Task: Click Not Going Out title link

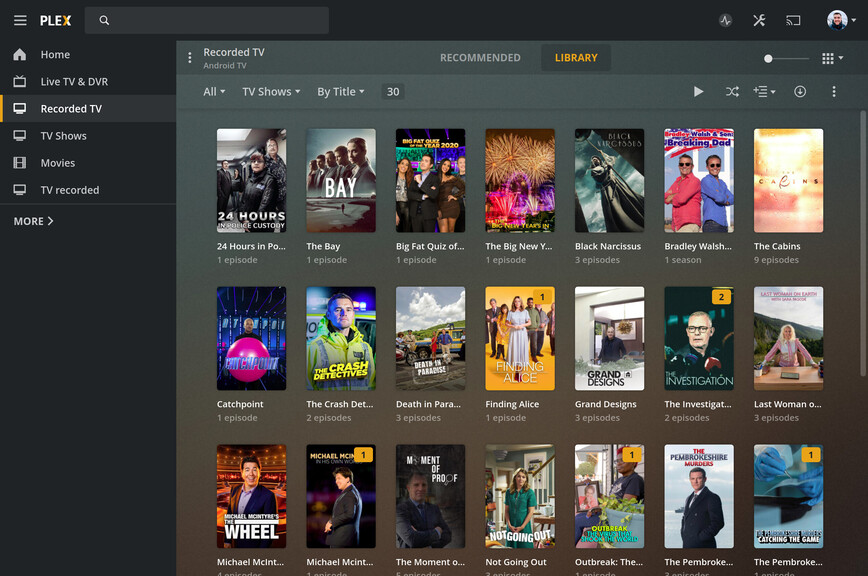Action: coord(516,562)
